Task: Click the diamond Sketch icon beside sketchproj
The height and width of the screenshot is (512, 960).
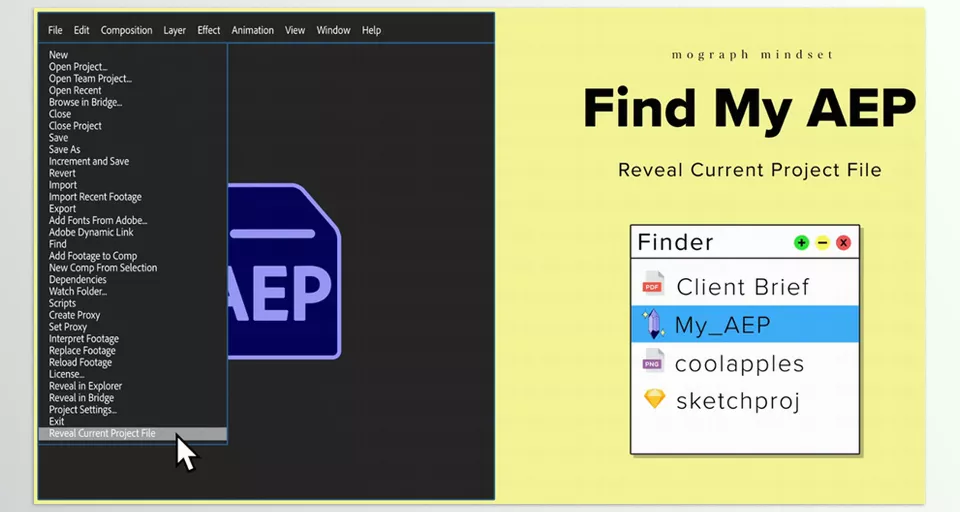Action: point(654,399)
